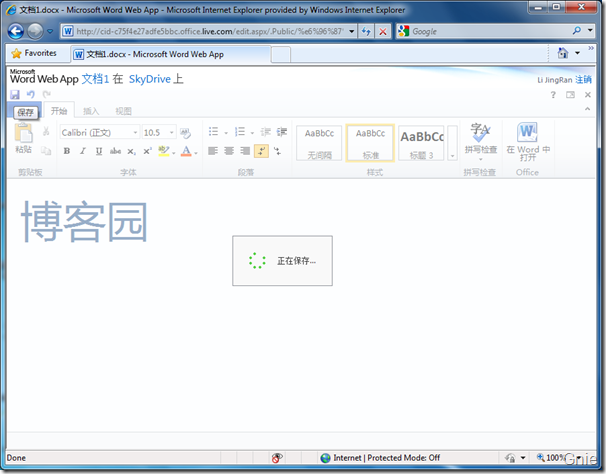Screen dimensions: 606x474
Task: Click the Save floppy disk icon
Action: 15,94
